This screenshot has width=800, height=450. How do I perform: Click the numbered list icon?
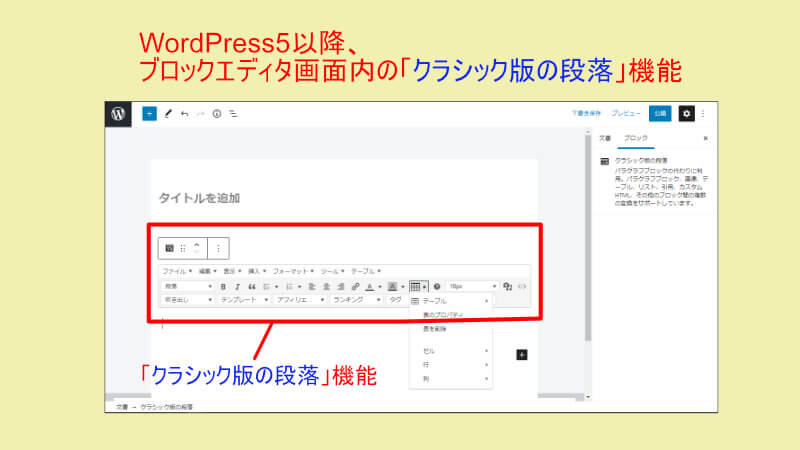pos(289,287)
